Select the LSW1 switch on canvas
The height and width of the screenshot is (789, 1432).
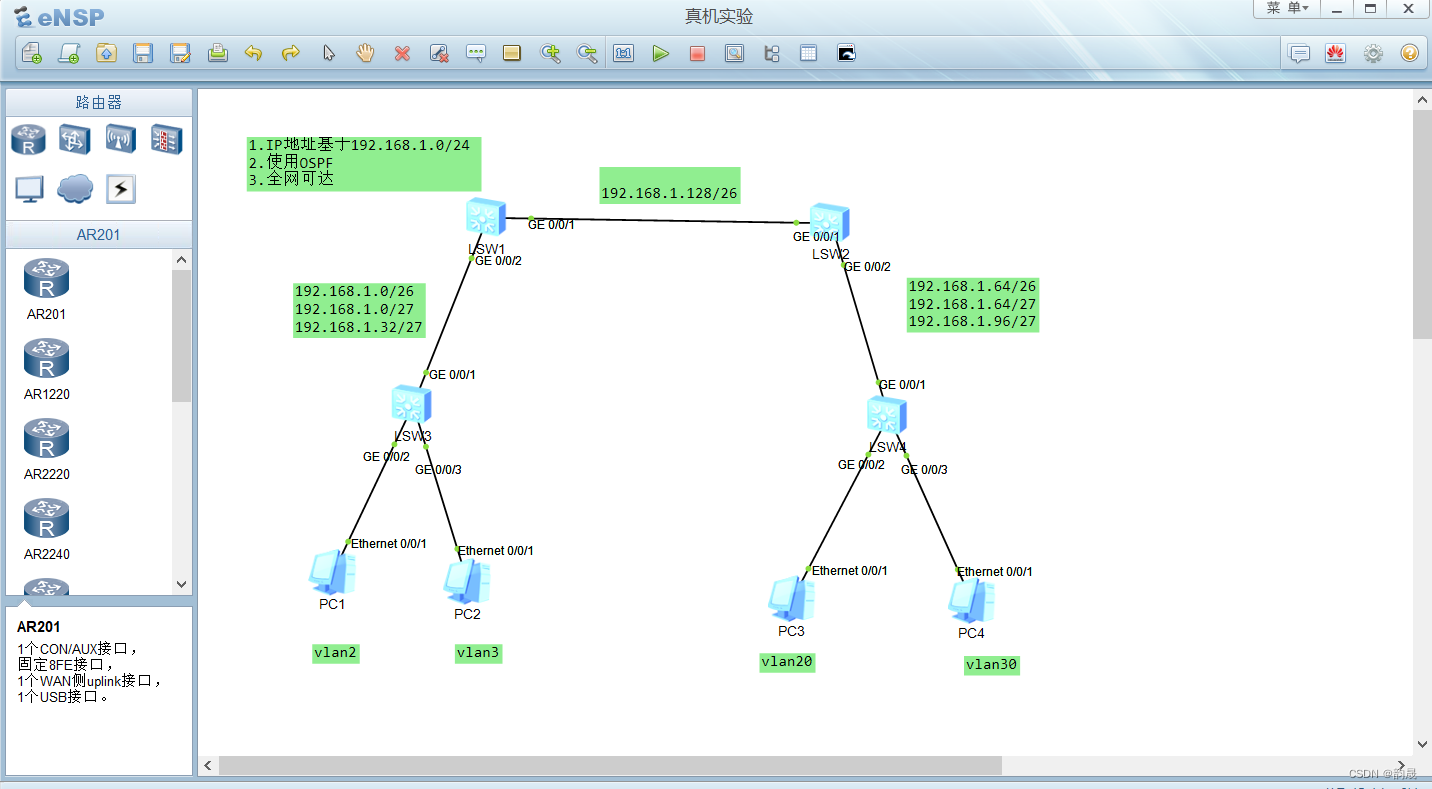[x=486, y=218]
